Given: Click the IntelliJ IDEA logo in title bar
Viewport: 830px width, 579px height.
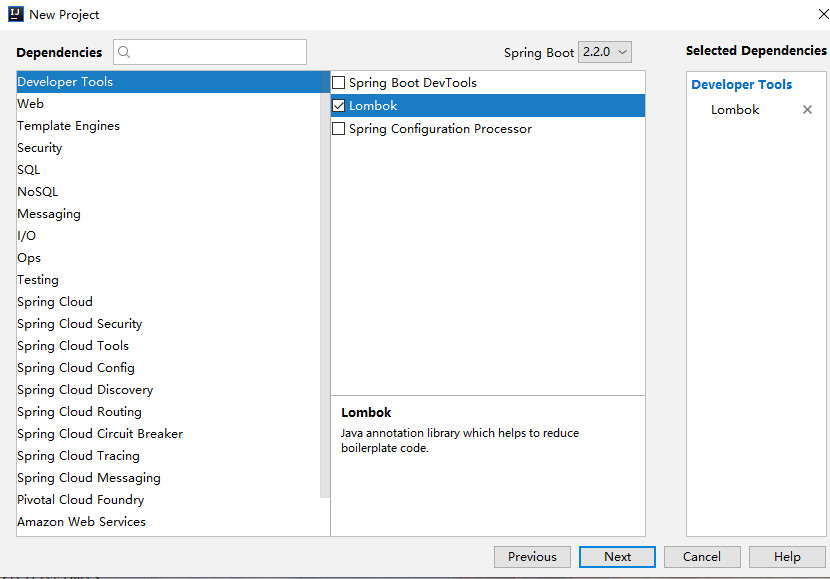Looking at the screenshot, I should [x=16, y=14].
